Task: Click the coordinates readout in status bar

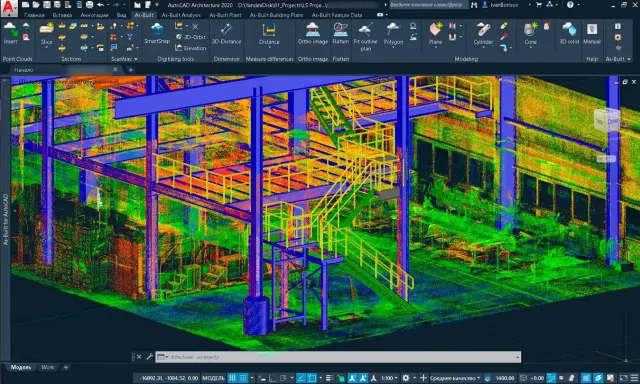Action: pos(169,378)
